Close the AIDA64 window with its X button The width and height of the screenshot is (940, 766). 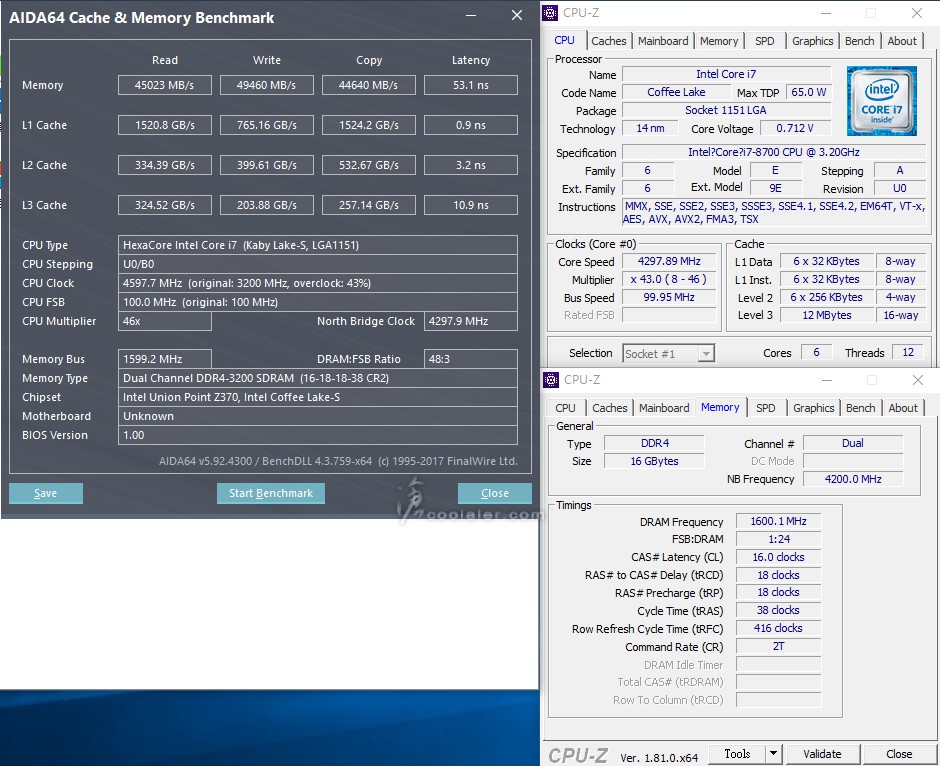[517, 16]
